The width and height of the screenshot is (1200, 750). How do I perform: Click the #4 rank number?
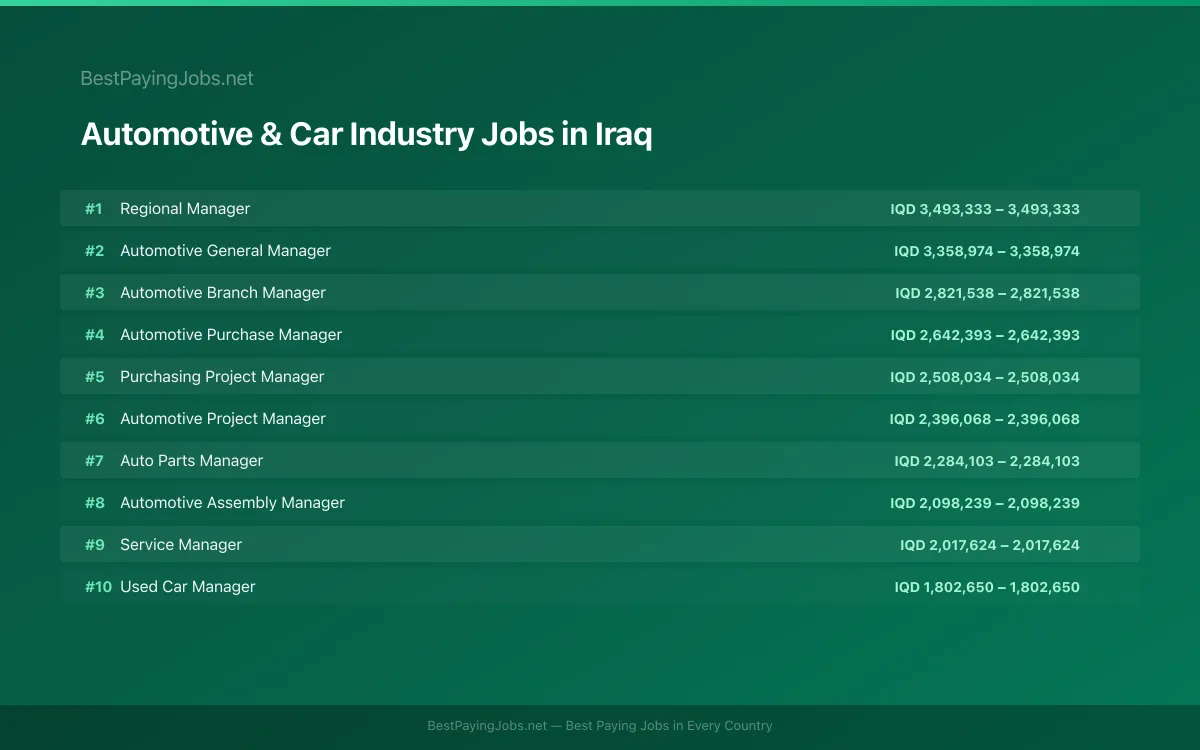(94, 335)
